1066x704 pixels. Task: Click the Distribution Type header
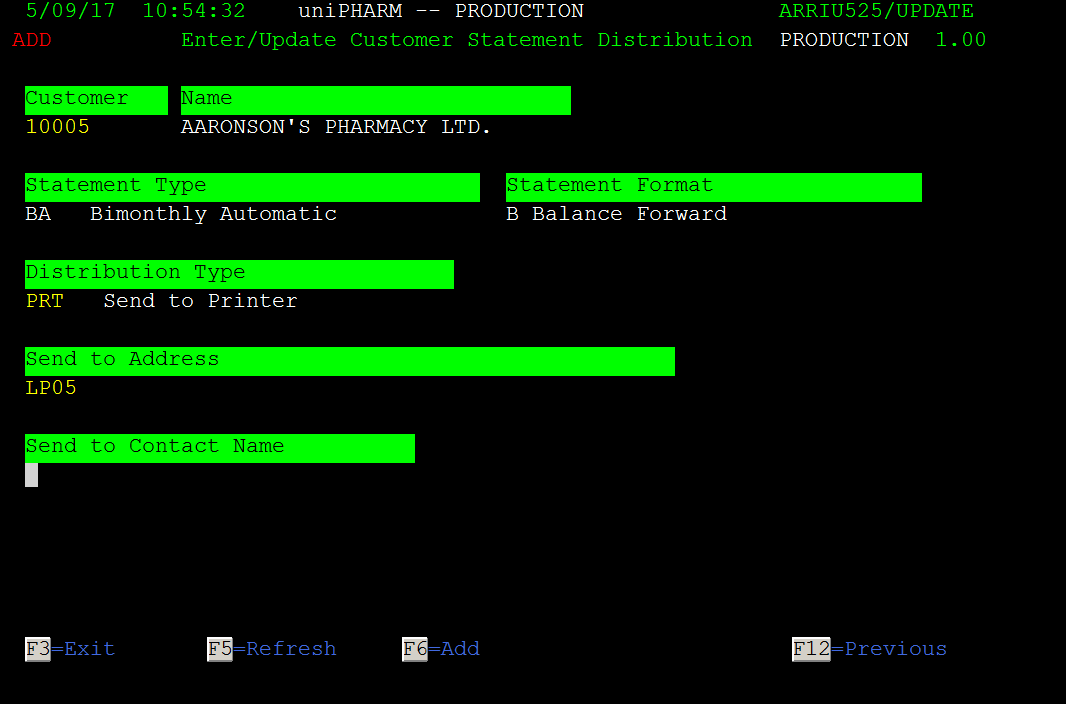pyautogui.click(x=239, y=275)
